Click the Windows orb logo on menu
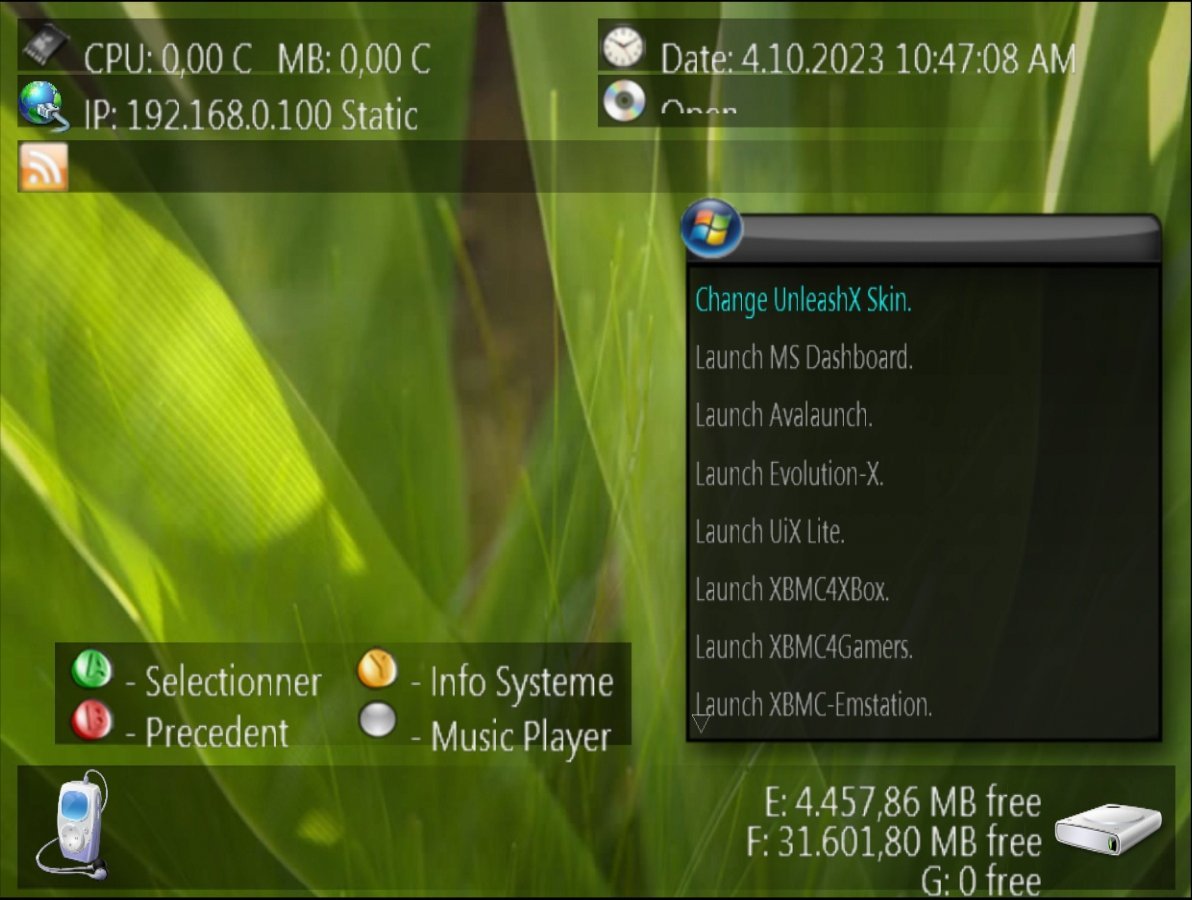 (x=712, y=228)
